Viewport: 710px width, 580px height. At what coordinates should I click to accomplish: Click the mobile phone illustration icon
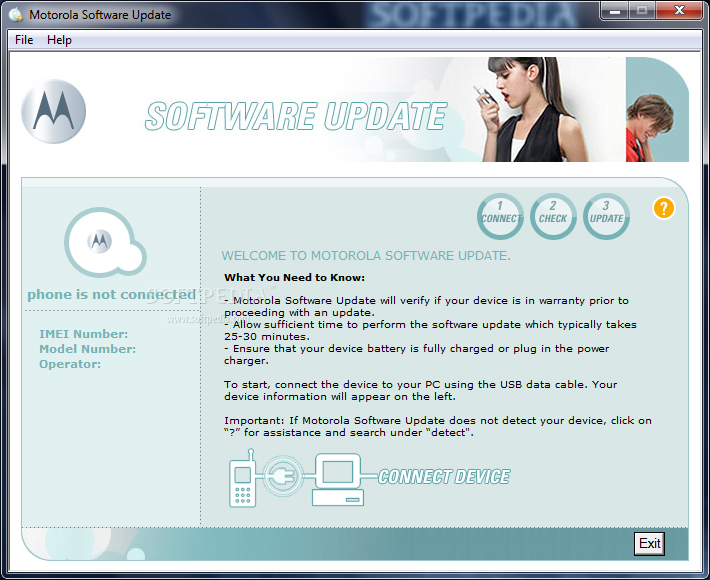click(x=243, y=478)
